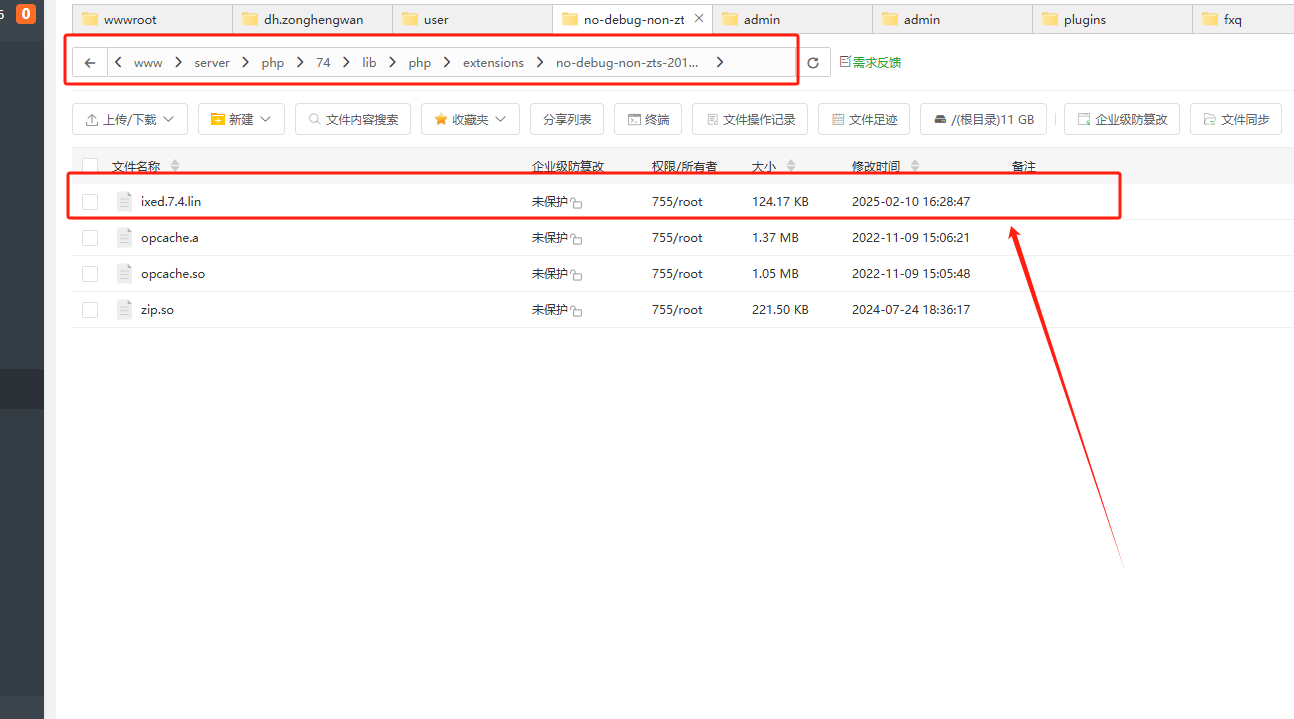Navigate to www in the breadcrumb

[148, 63]
